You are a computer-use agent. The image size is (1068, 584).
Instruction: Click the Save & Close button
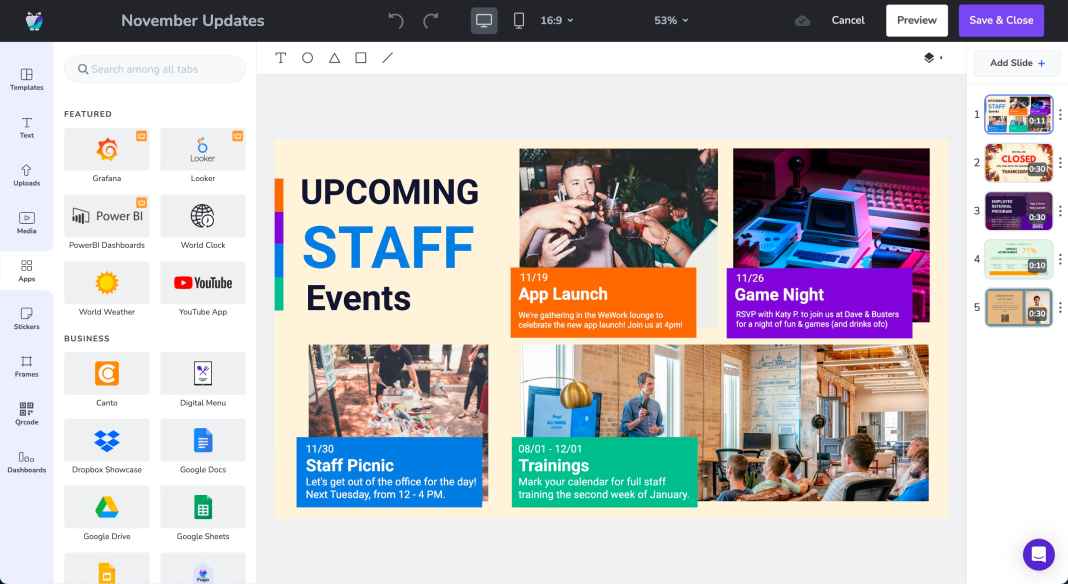(1001, 19)
